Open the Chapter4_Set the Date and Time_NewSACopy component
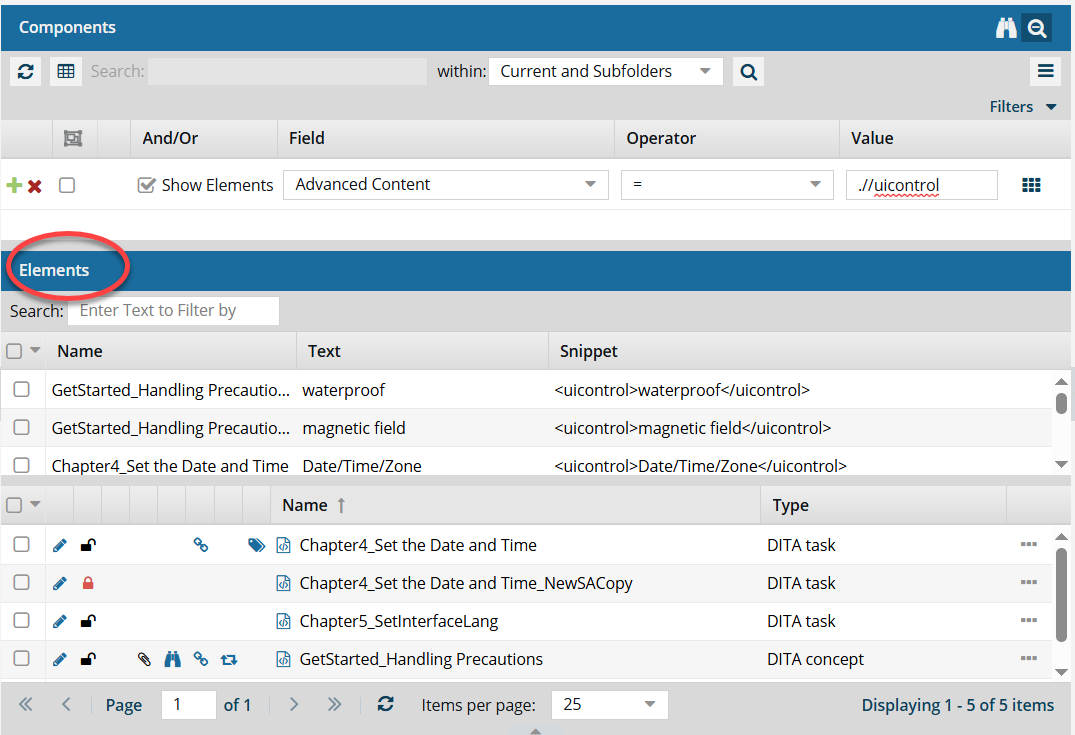 pyautogui.click(x=466, y=583)
